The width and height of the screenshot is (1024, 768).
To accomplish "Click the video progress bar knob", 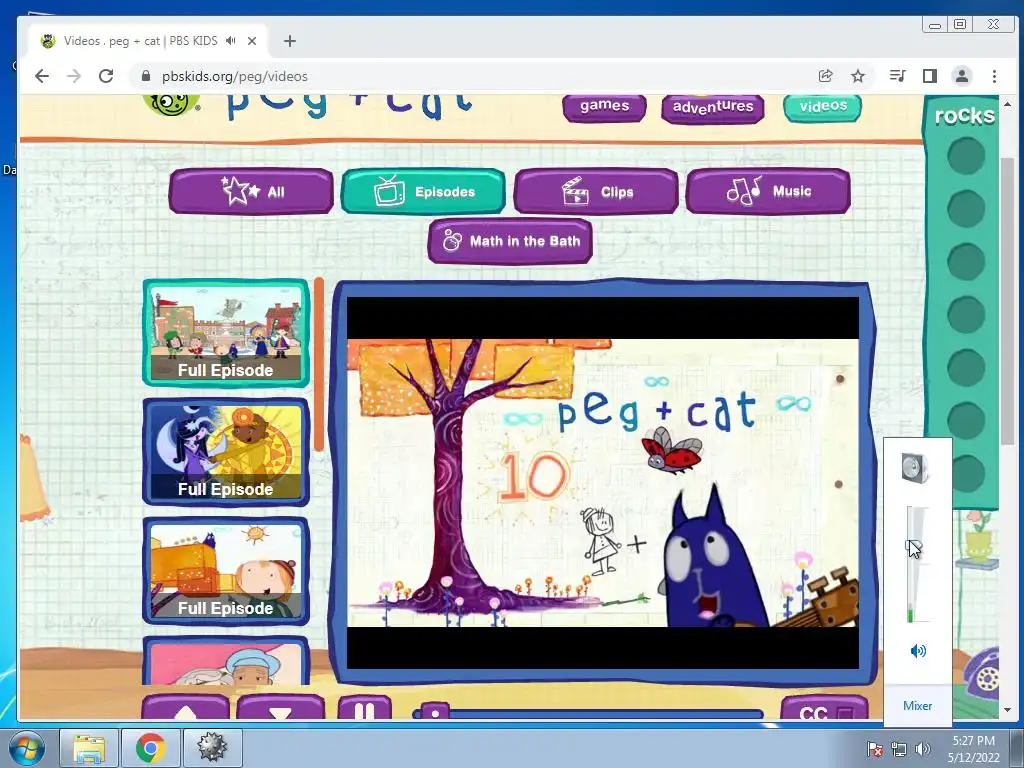I will [x=435, y=711].
